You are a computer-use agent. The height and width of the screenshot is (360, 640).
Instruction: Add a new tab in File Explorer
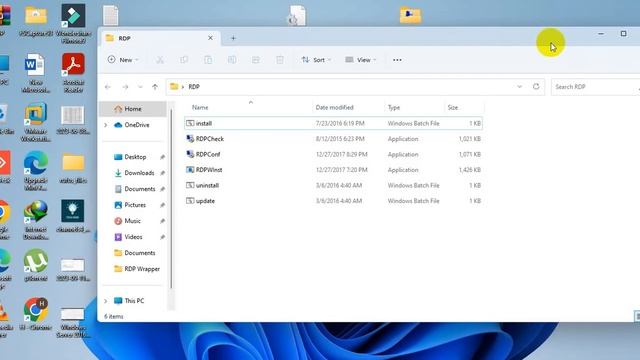point(233,38)
